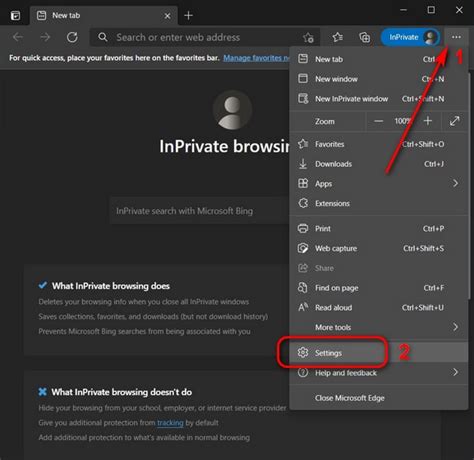474x460 pixels.
Task: Expand the More tools submenu
Action: point(379,327)
